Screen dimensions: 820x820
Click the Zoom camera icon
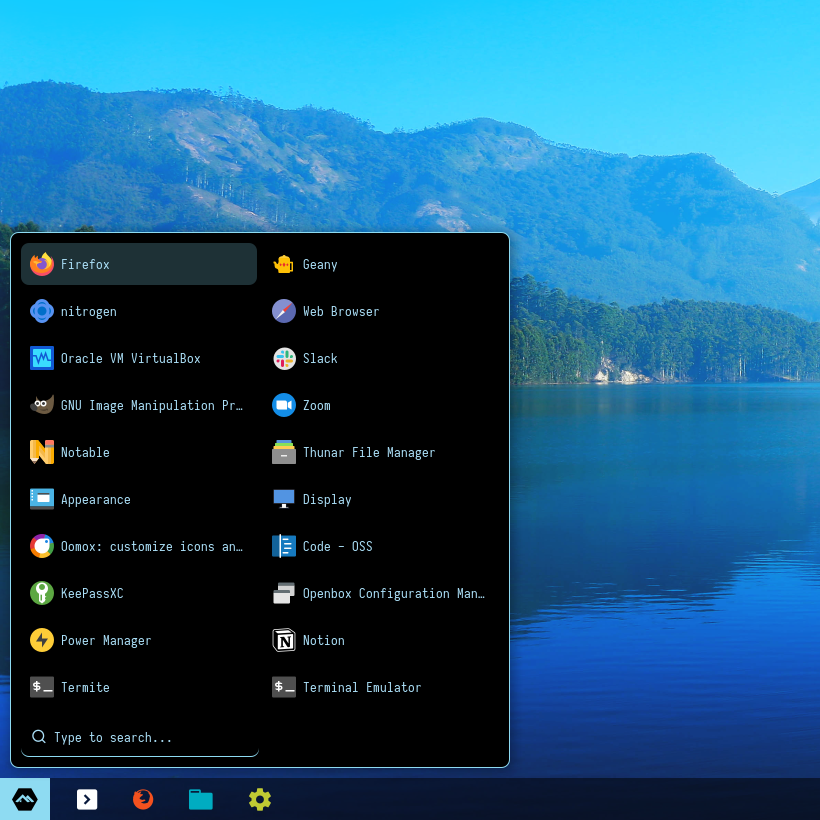coord(284,405)
